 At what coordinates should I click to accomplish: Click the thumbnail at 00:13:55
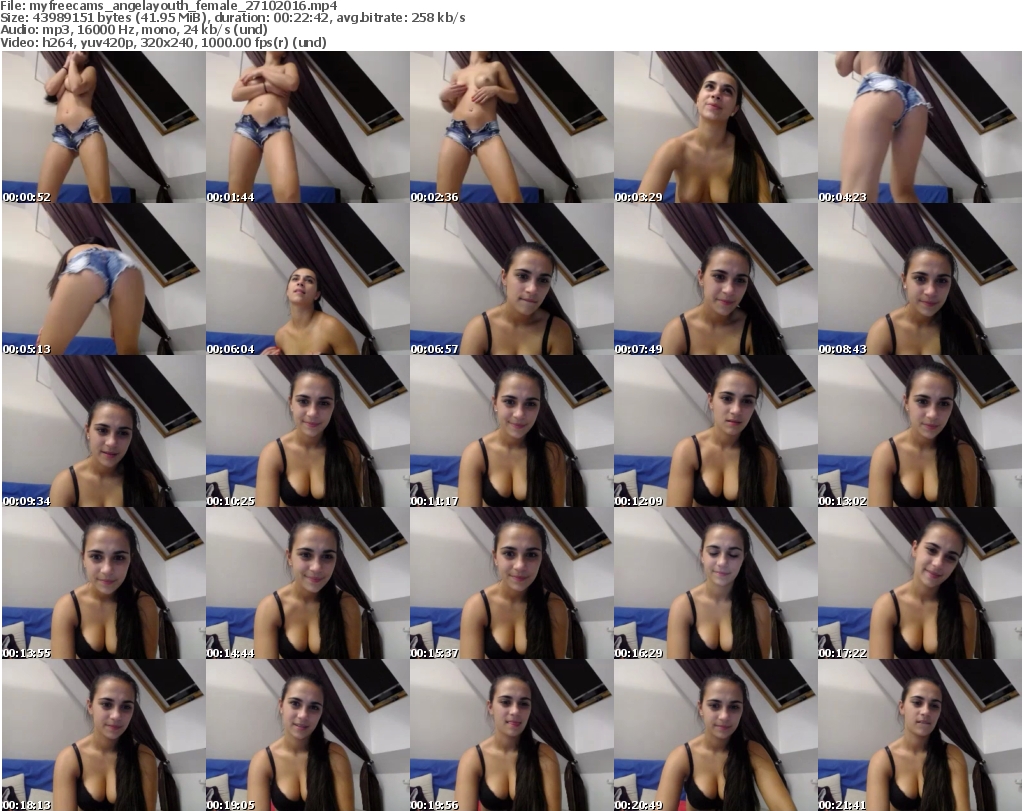103,583
